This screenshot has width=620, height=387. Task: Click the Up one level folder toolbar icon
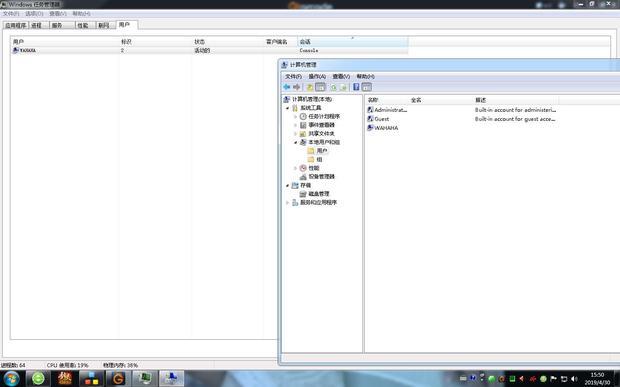(x=310, y=87)
